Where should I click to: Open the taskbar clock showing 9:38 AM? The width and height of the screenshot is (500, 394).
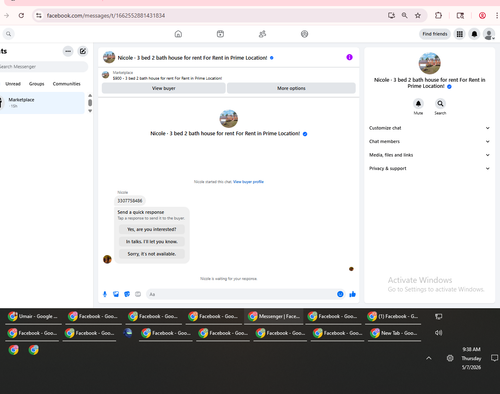tap(471, 358)
